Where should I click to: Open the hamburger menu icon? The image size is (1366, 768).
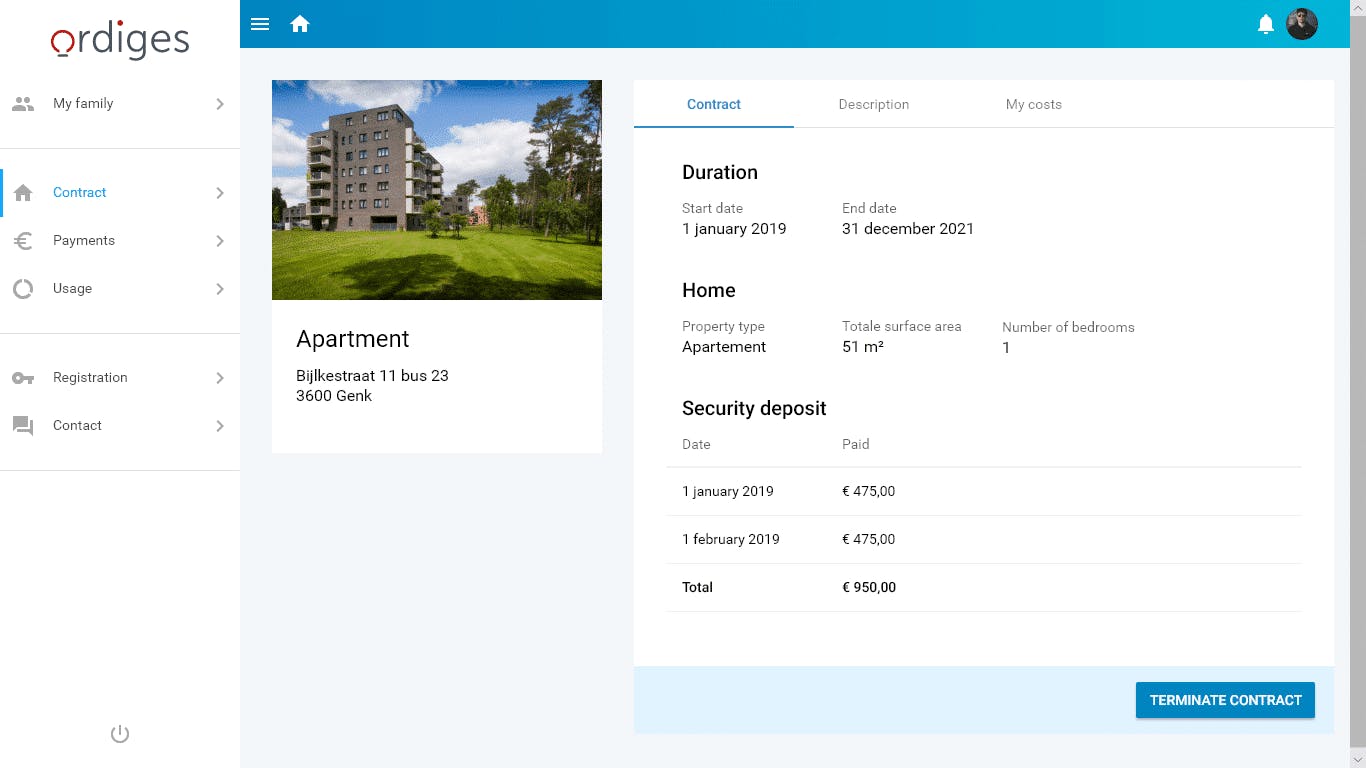coord(260,24)
